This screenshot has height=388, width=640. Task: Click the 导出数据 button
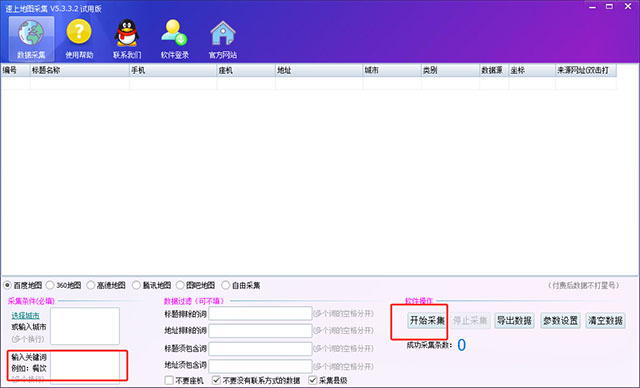[514, 321]
